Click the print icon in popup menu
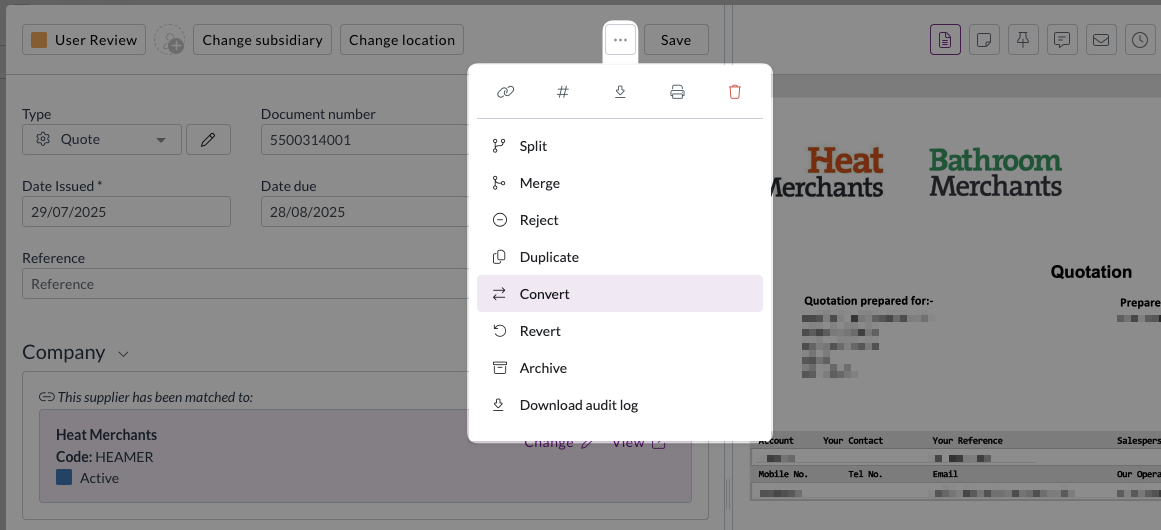The image size is (1161, 530). click(677, 92)
